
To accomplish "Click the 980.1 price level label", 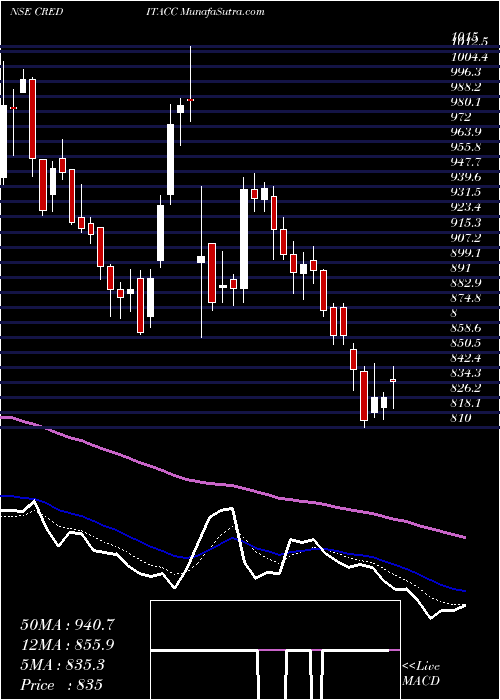I will (468, 102).
